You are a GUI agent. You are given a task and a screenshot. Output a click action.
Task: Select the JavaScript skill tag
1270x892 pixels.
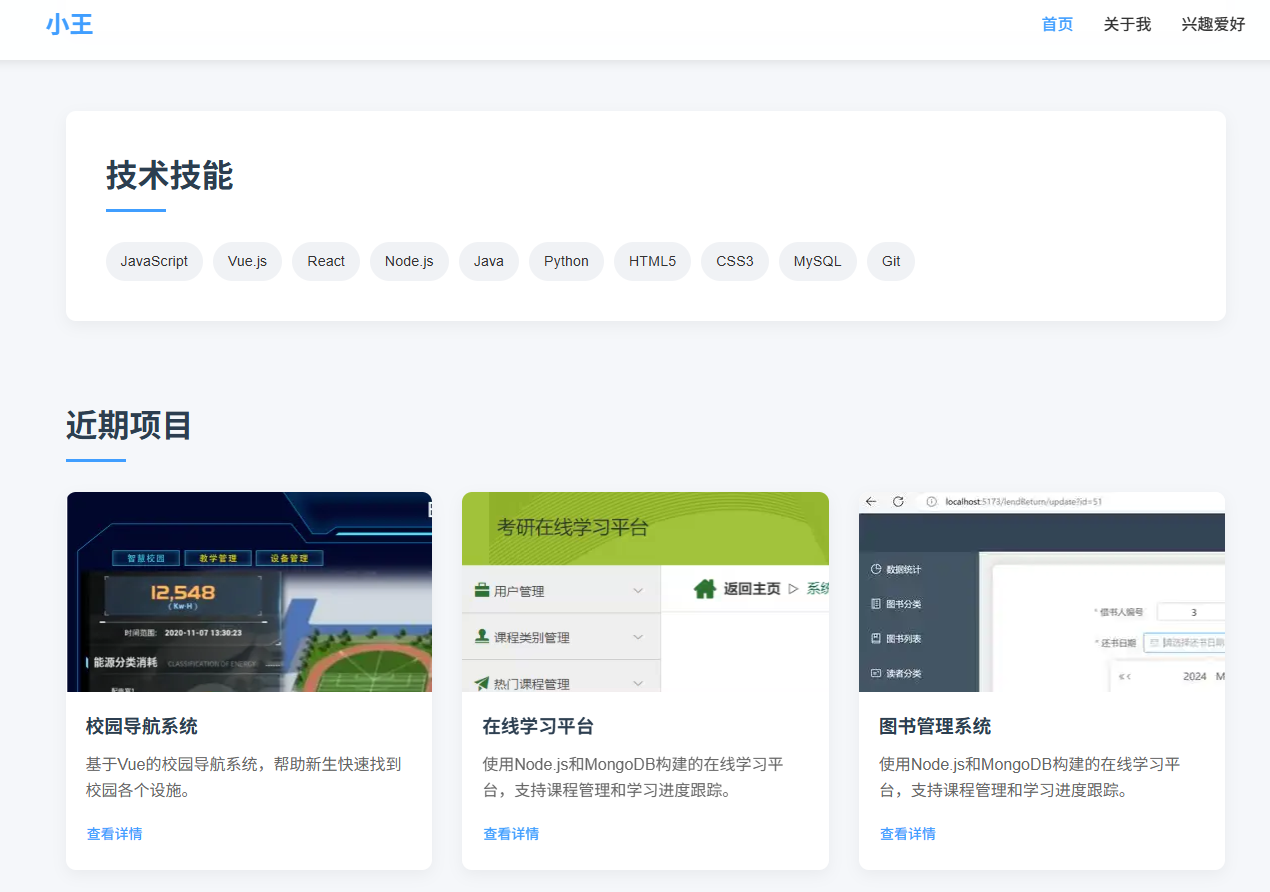click(154, 261)
